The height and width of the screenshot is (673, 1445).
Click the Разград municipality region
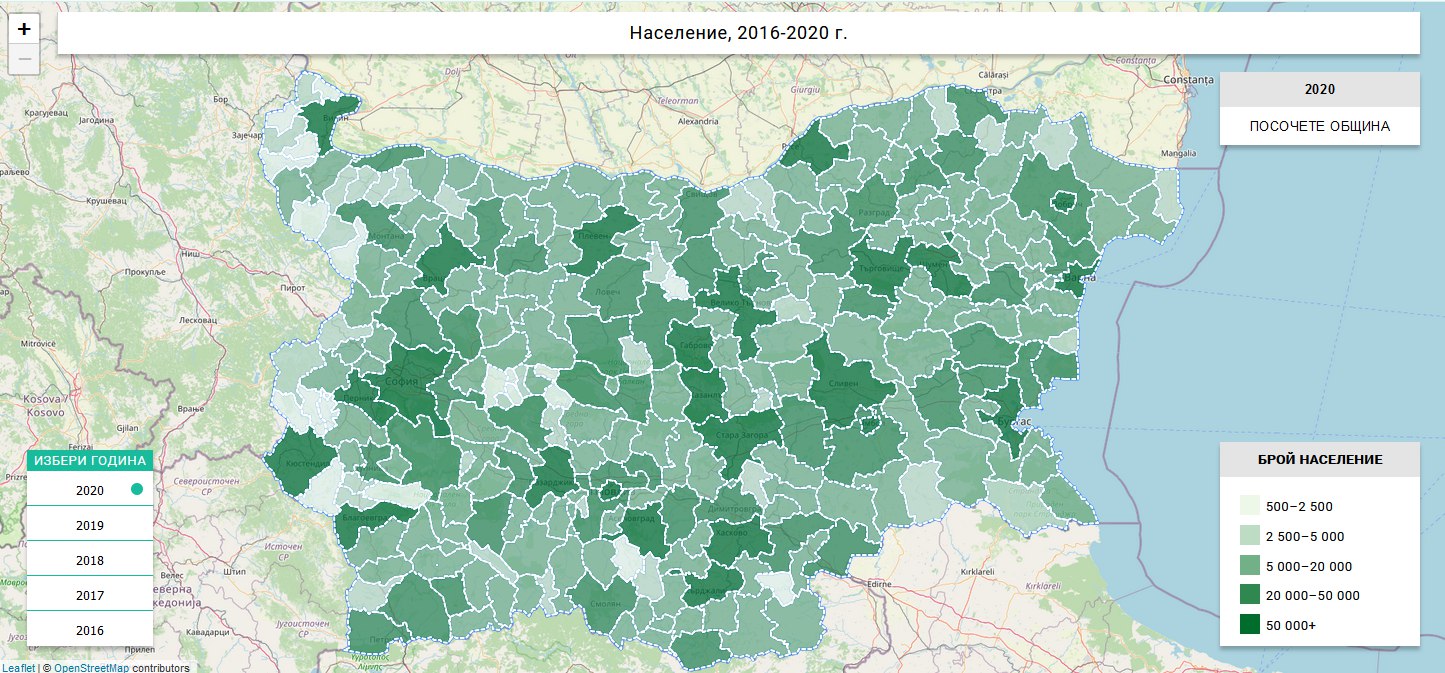875,205
